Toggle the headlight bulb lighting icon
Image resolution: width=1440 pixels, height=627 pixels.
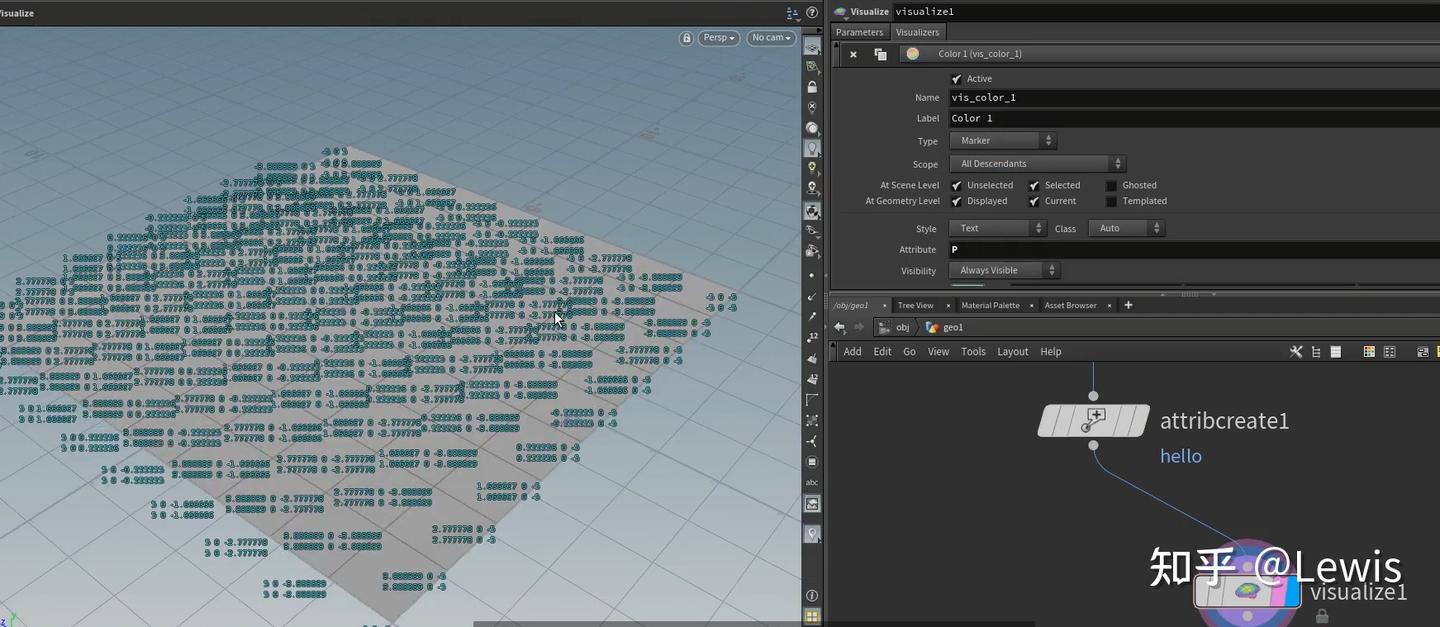(812, 148)
